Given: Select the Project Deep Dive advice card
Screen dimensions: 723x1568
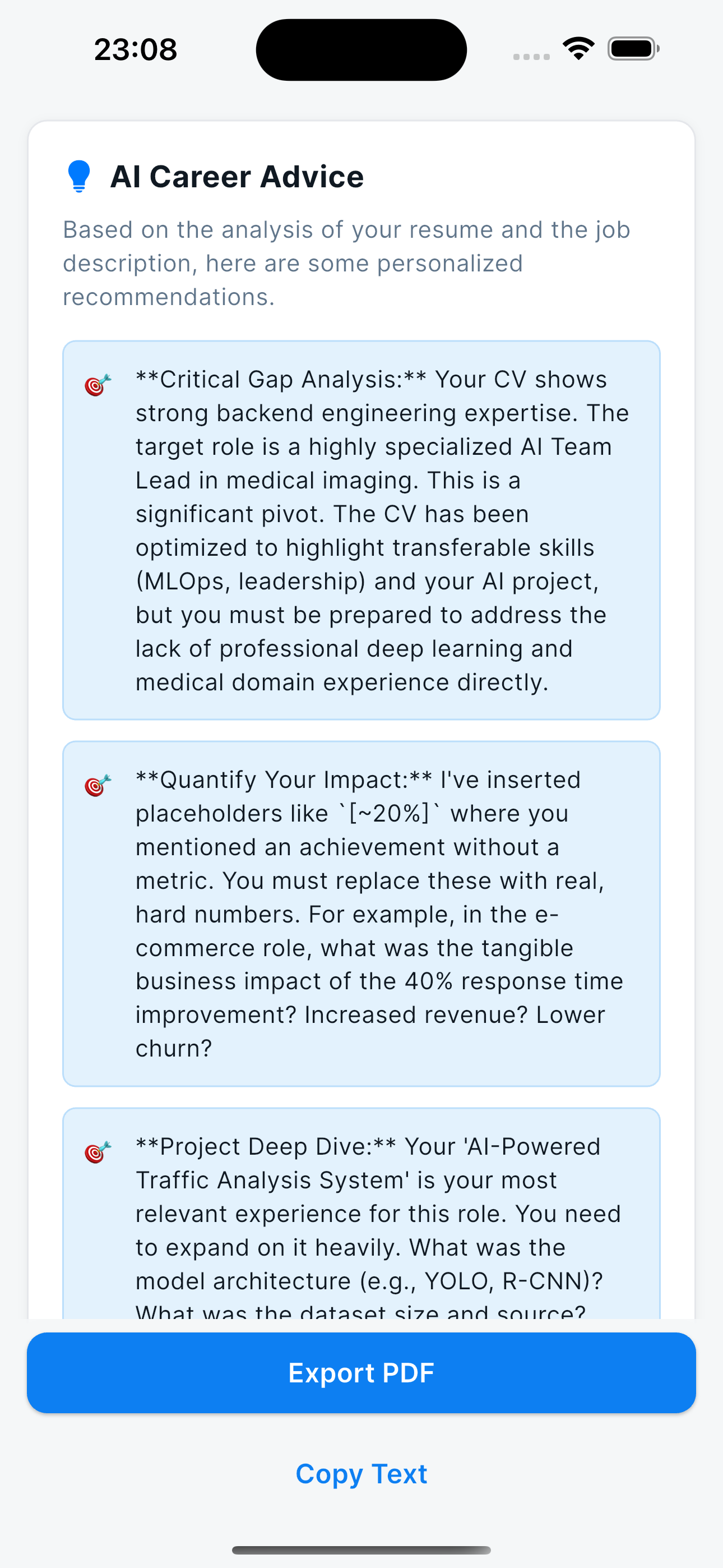Looking at the screenshot, I should click(361, 1217).
